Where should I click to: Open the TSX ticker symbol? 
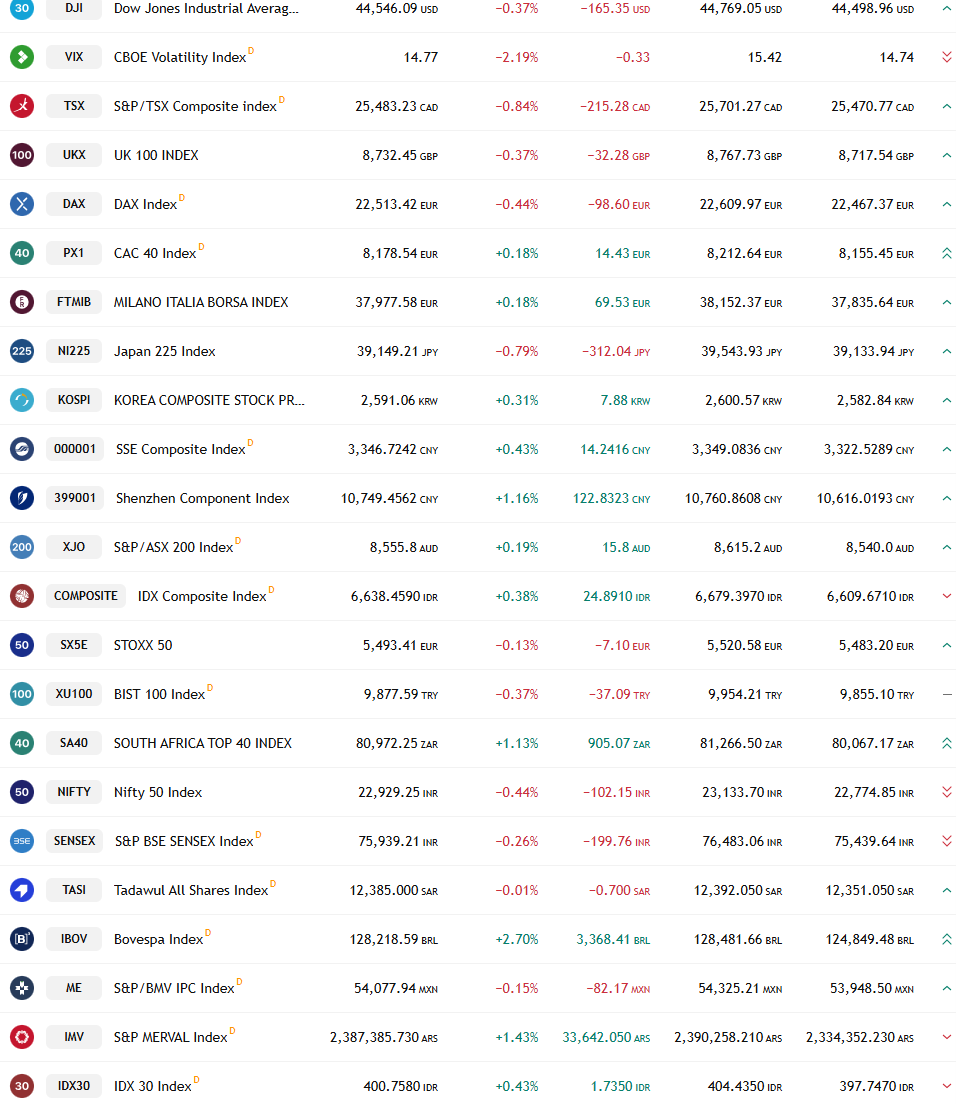click(x=74, y=106)
